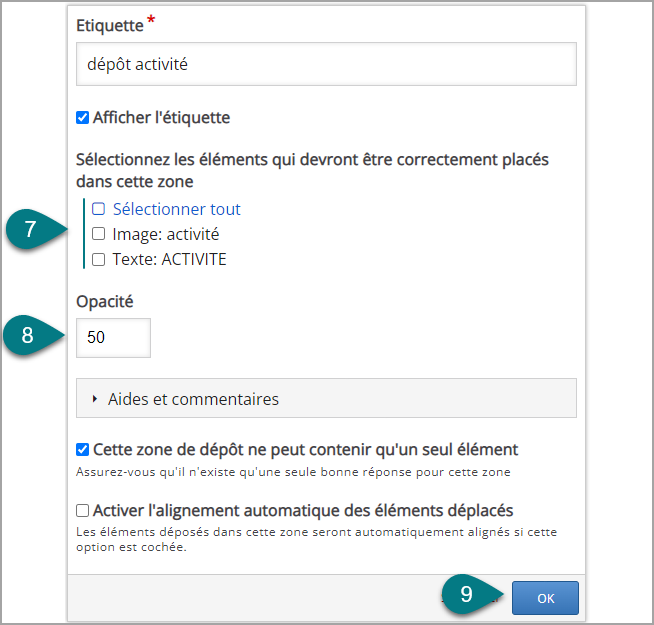The image size is (654, 625).
Task: Click the teal number 8 callout marker
Action: click(33, 335)
